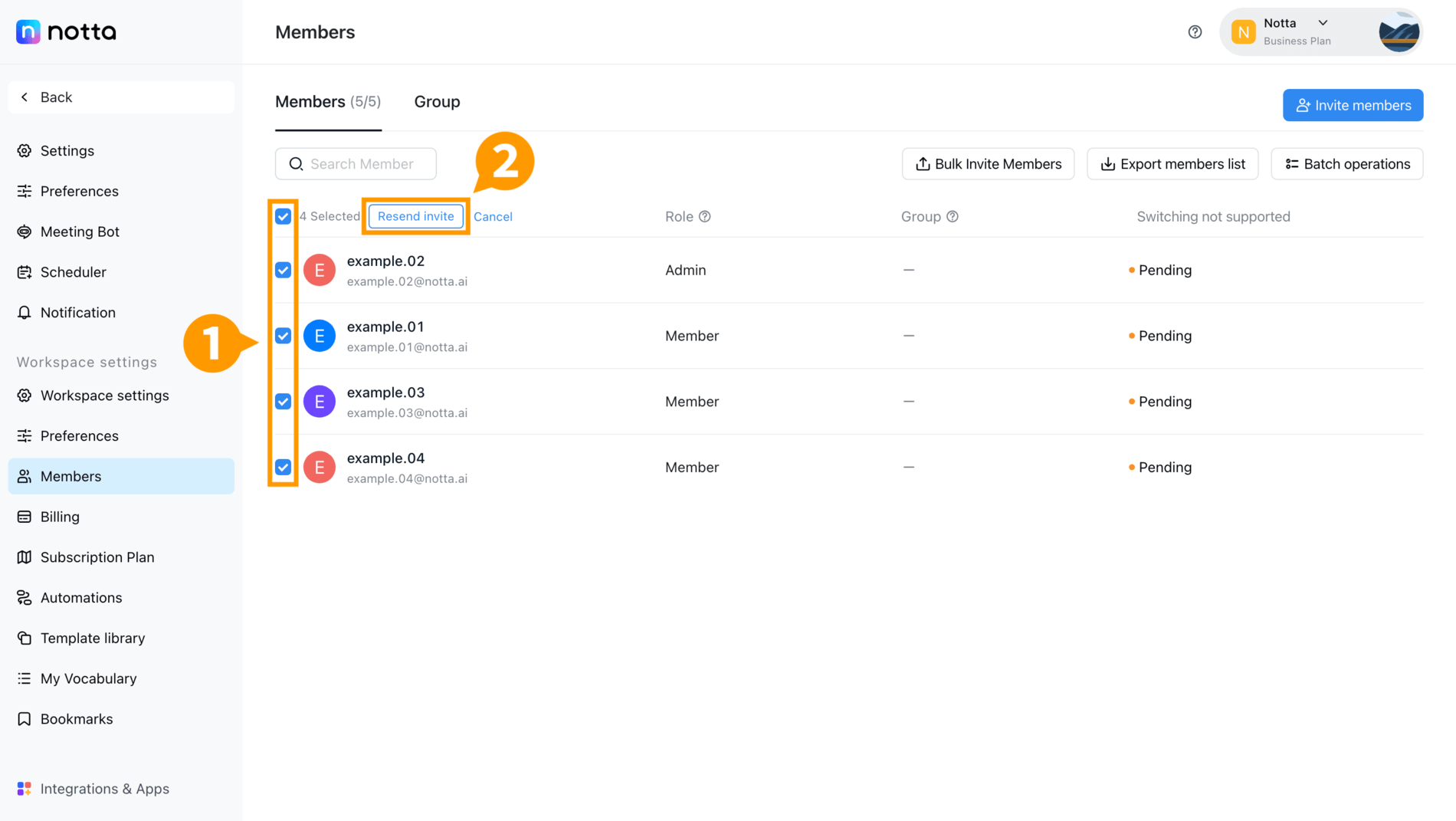Image resolution: width=1456 pixels, height=821 pixels.
Task: Open Automations in sidebar
Action: point(121,598)
